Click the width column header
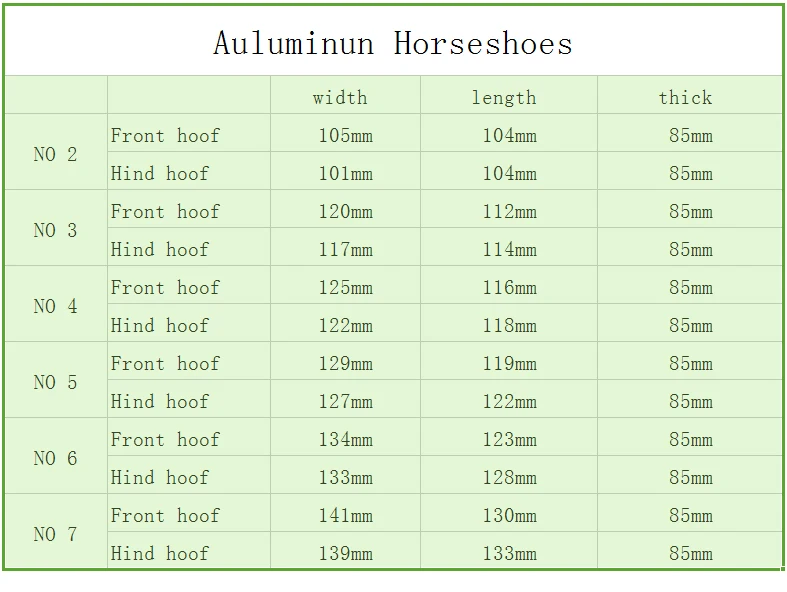The width and height of the screenshot is (787, 592). 345,95
